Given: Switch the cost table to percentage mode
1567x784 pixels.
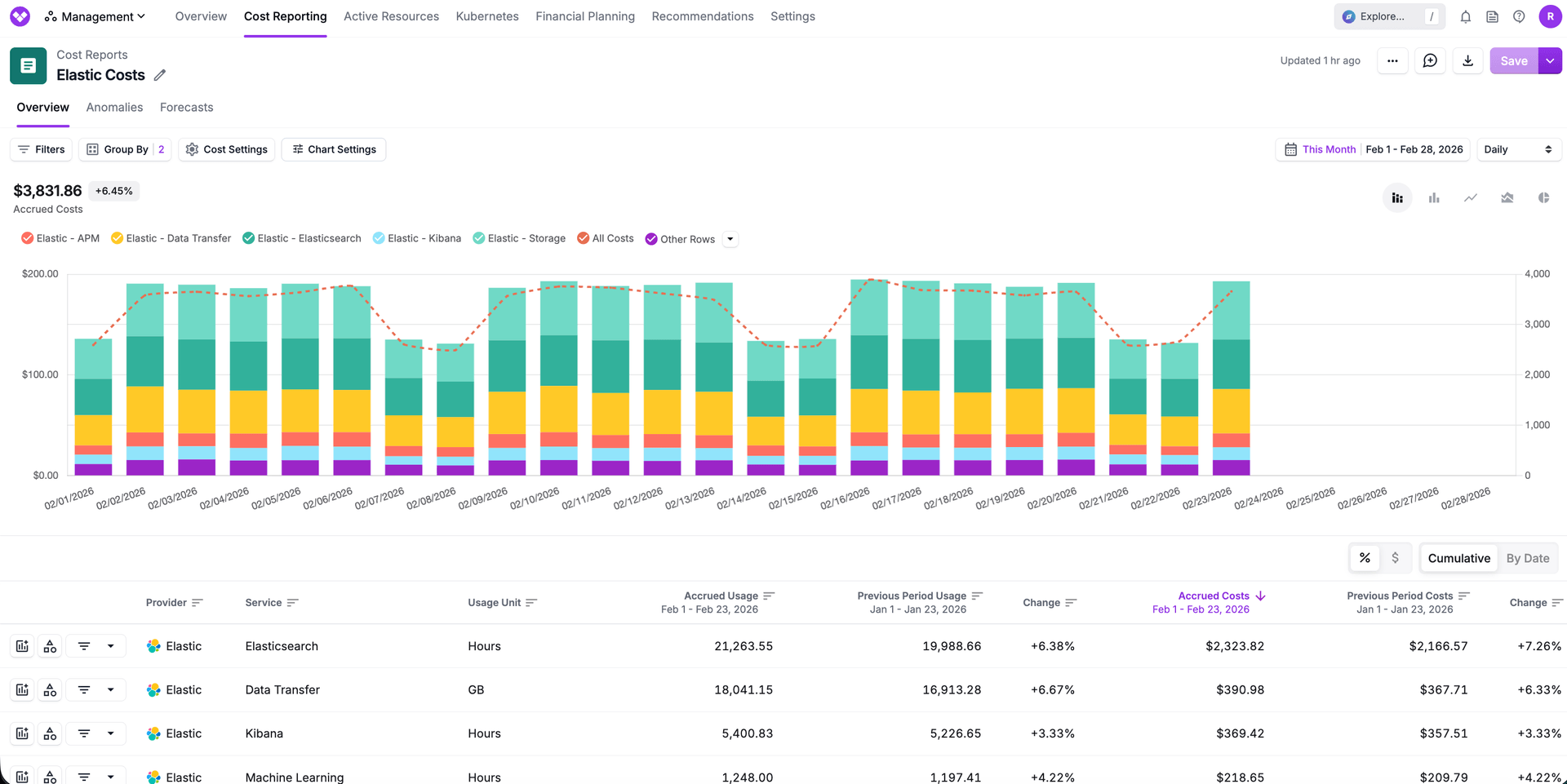Looking at the screenshot, I should (1365, 557).
